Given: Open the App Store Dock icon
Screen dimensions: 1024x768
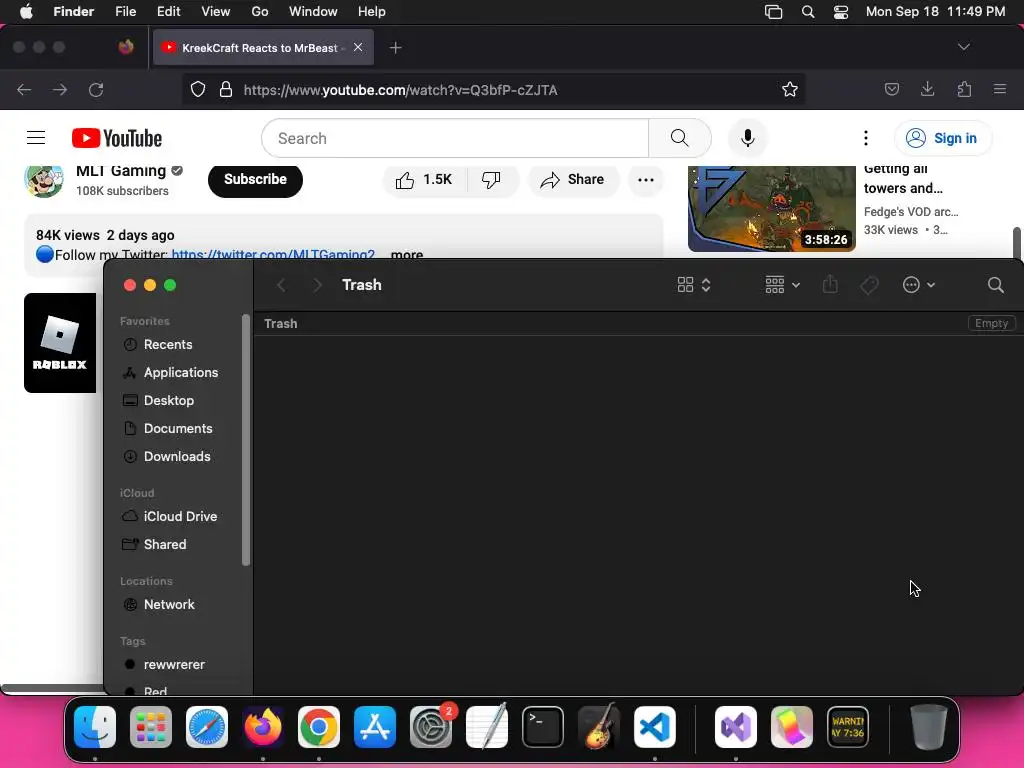Looking at the screenshot, I should [x=375, y=727].
